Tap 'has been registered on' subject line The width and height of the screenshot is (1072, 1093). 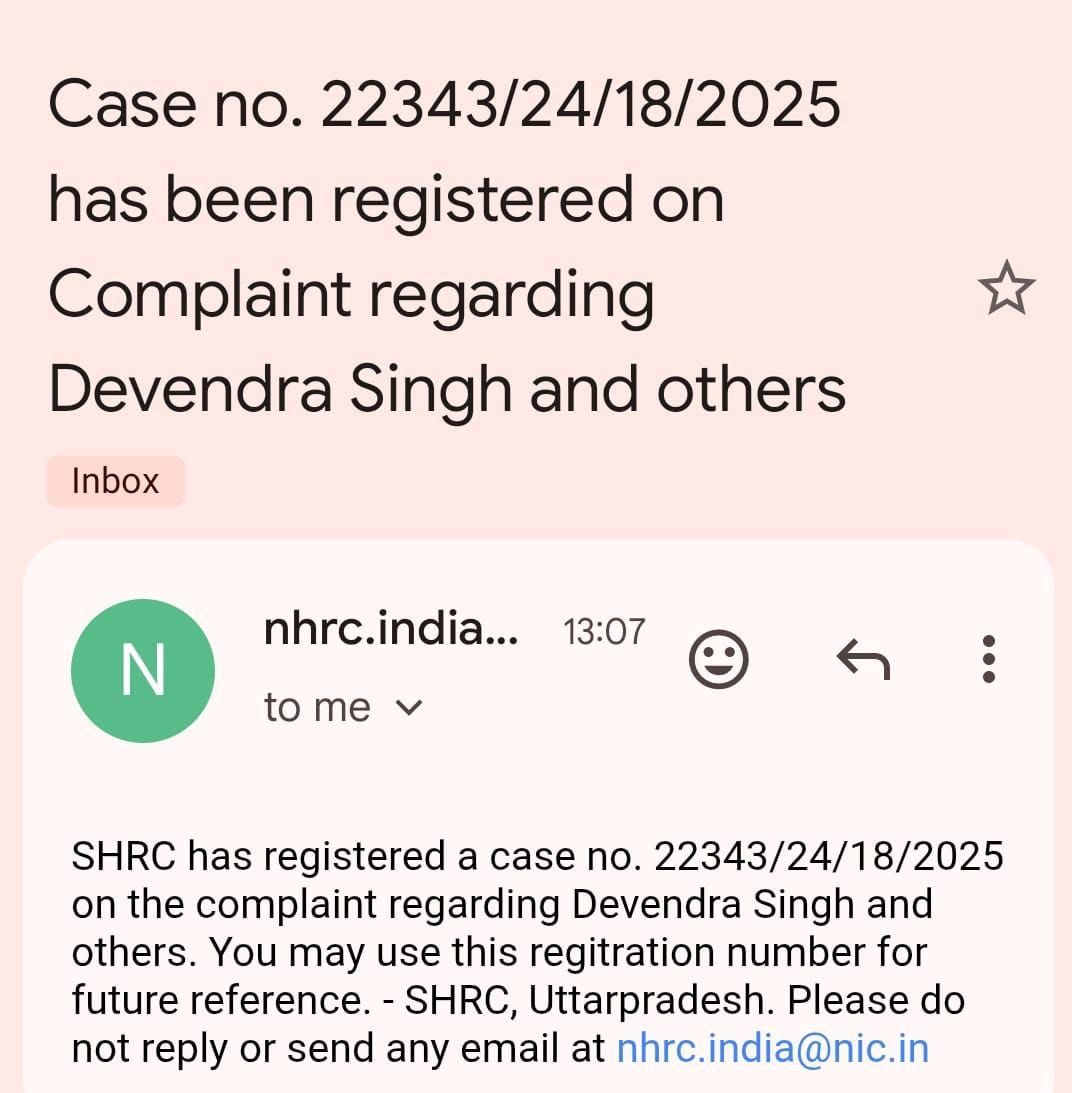coord(386,200)
